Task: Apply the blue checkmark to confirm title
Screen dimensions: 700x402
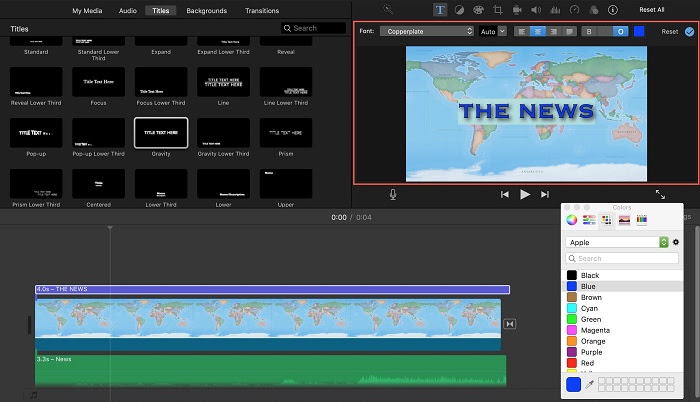Action: [690, 32]
